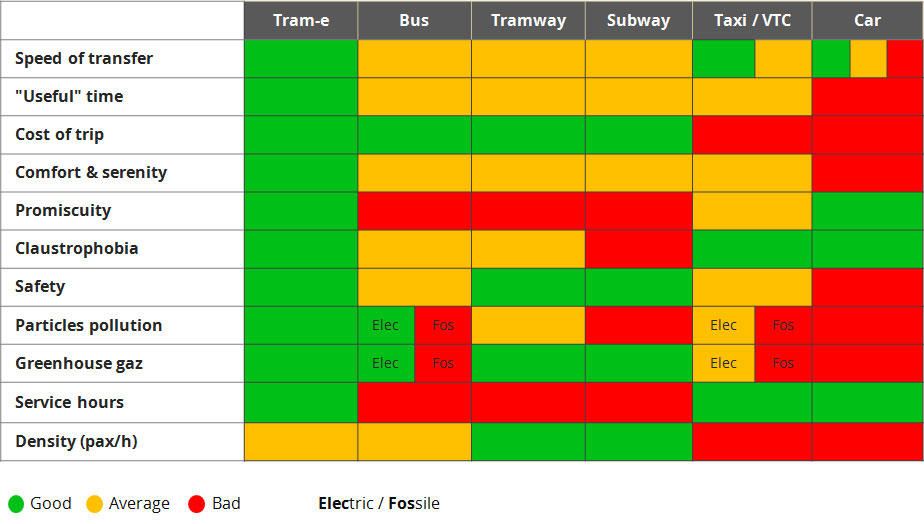Click Taxi Fos cell in Greenhouse gaz row
Viewport: 924px width, 524px height.
click(x=783, y=363)
